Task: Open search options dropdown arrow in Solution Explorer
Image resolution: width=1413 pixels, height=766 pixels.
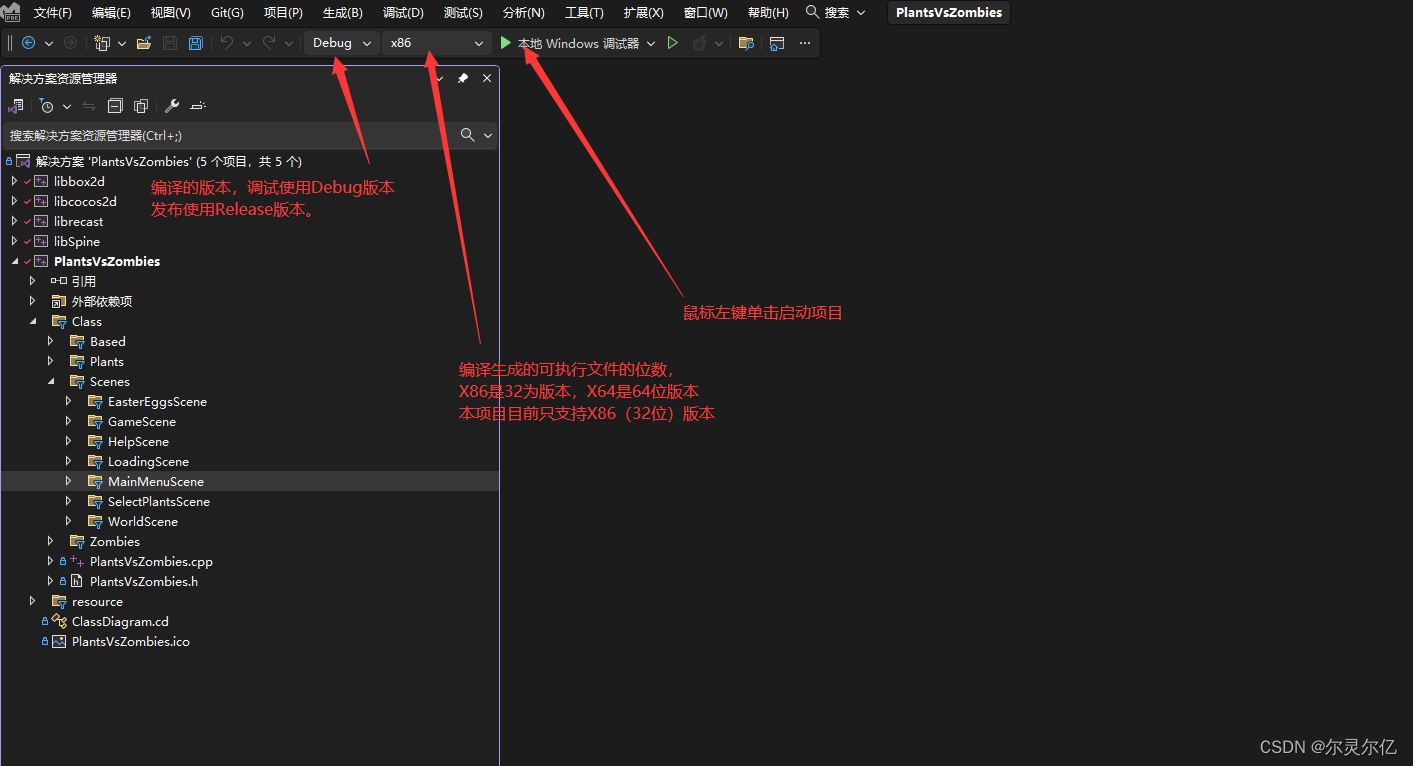Action: click(x=488, y=135)
